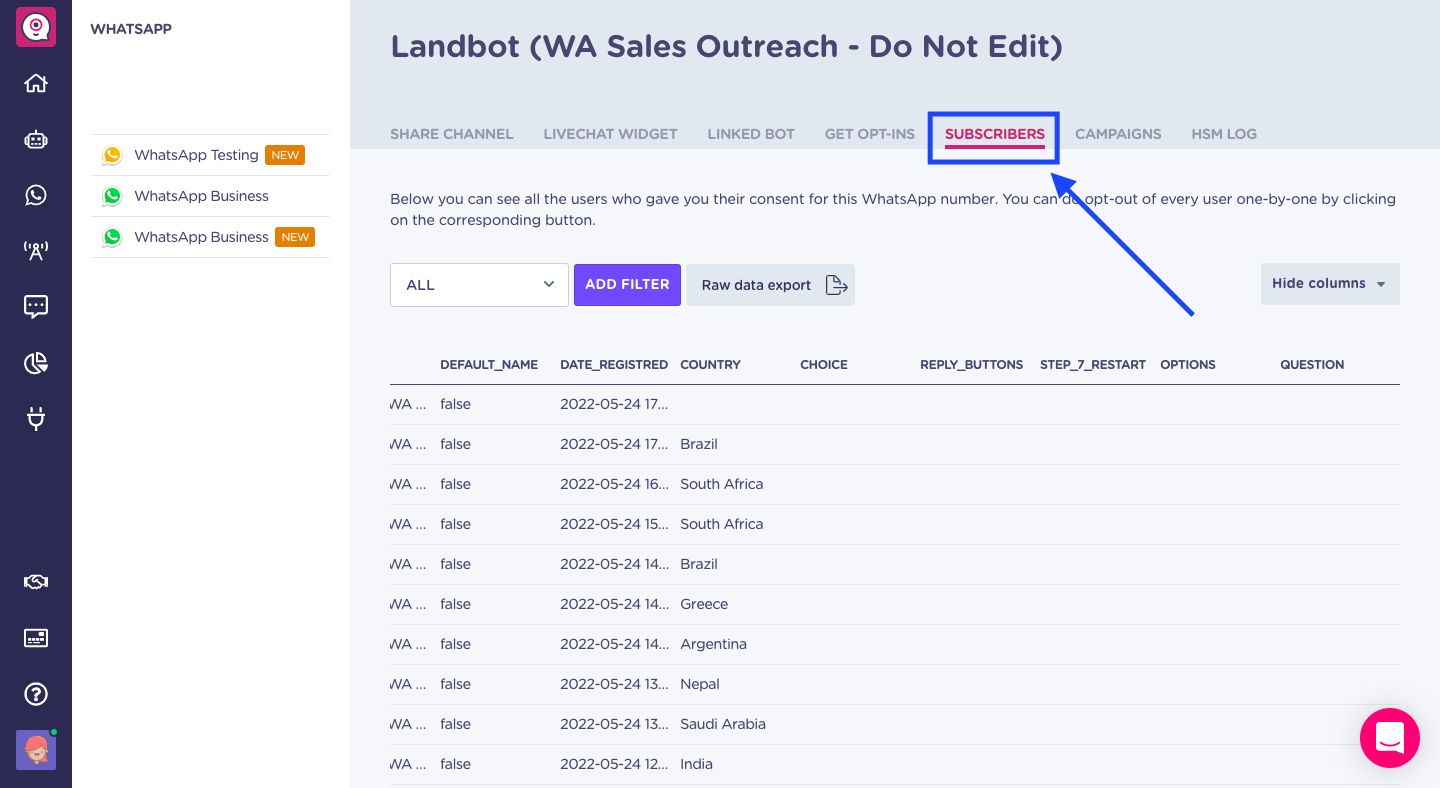
Task: Click date cell in Greece row
Action: pyautogui.click(x=614, y=604)
